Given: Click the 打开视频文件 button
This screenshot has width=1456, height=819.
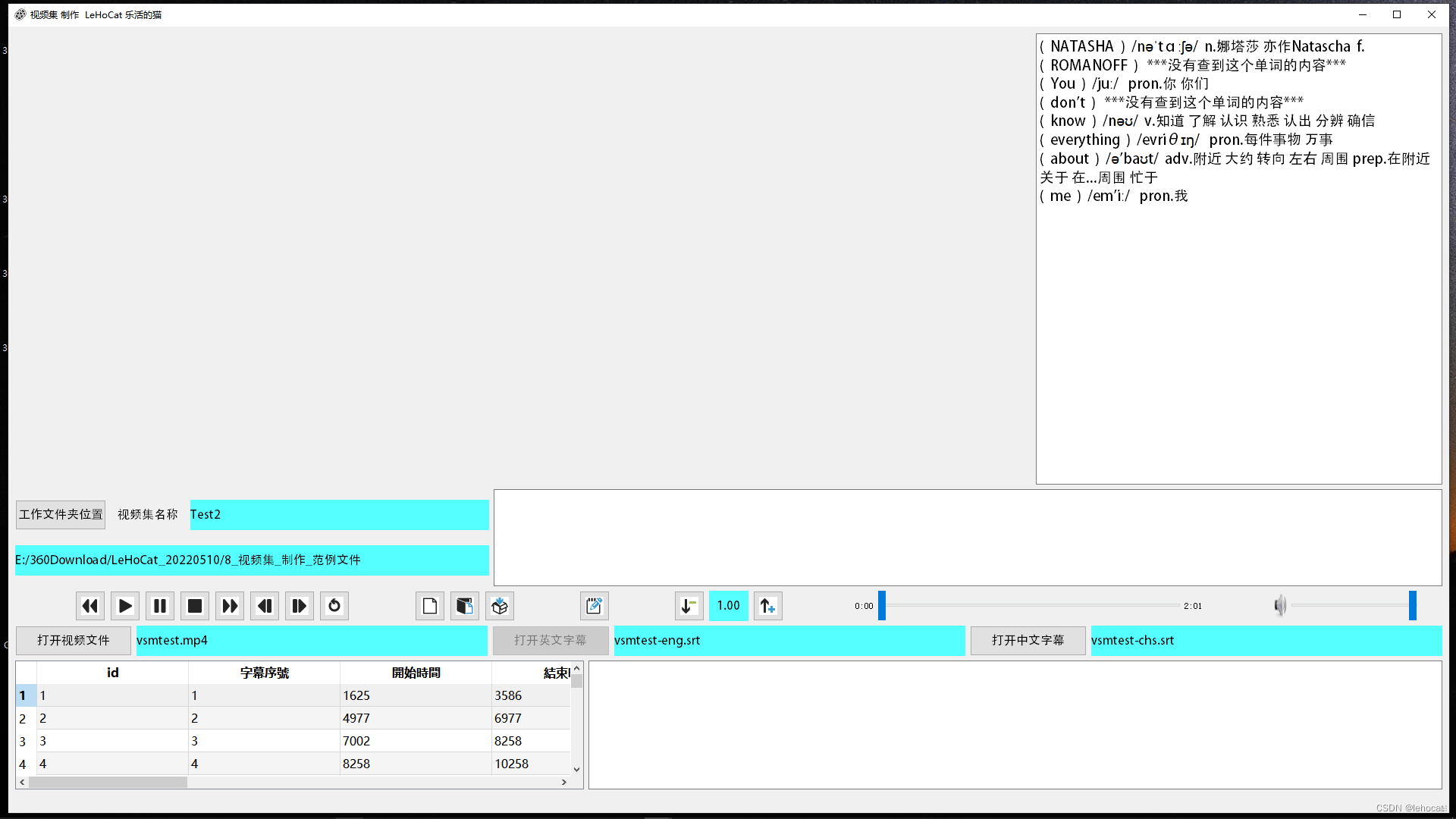Looking at the screenshot, I should (x=74, y=640).
